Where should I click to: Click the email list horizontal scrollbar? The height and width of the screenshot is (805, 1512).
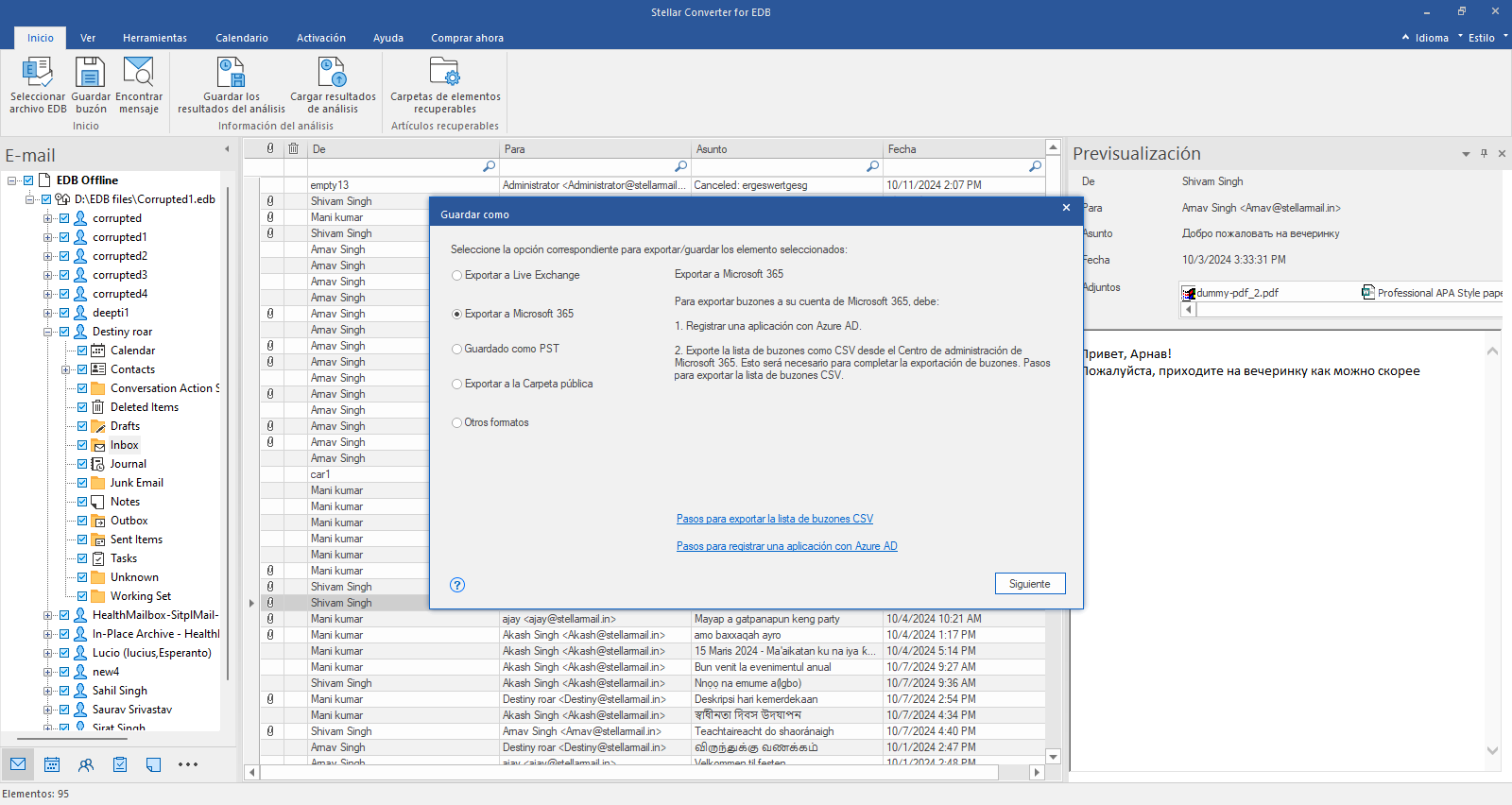(629, 772)
